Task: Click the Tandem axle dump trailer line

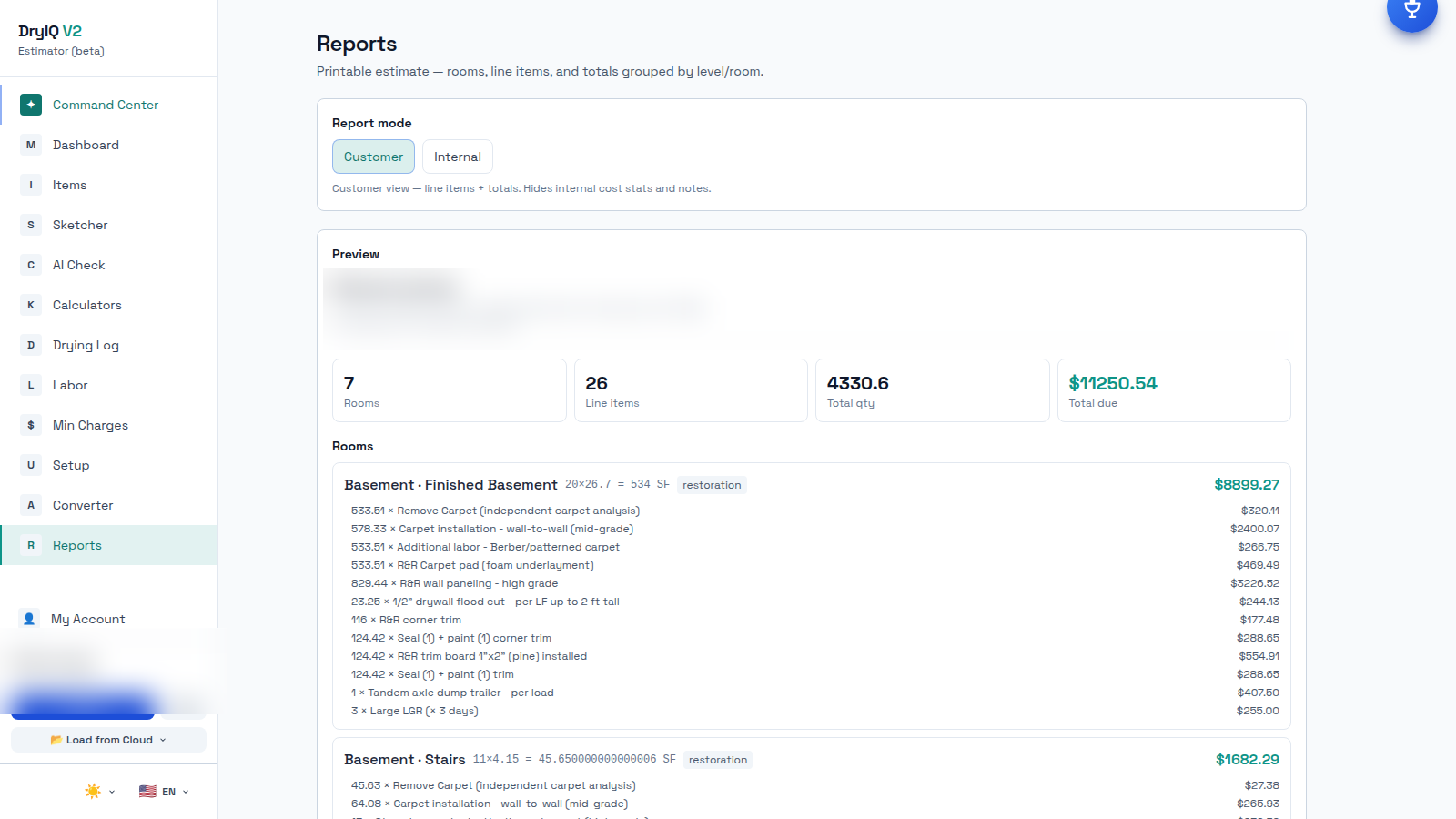Action: click(452, 693)
